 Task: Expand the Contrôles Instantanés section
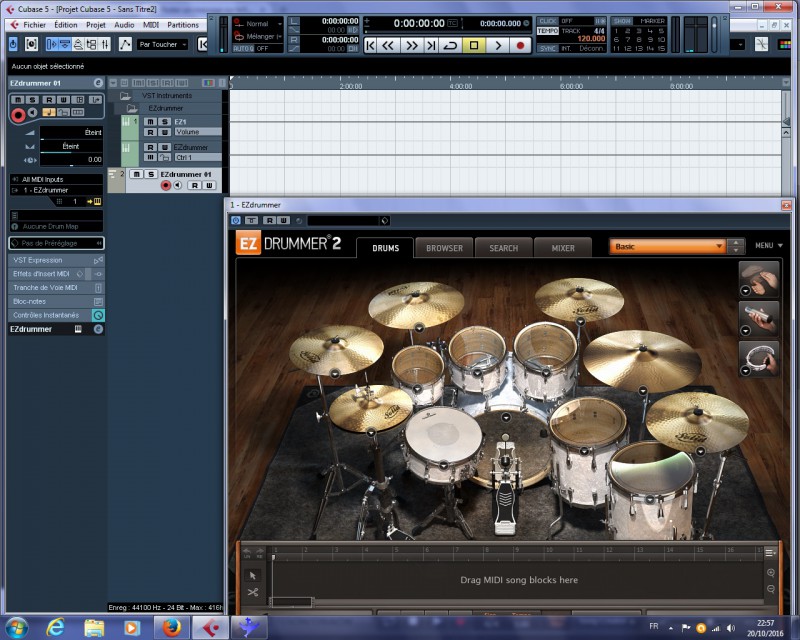[x=56, y=315]
